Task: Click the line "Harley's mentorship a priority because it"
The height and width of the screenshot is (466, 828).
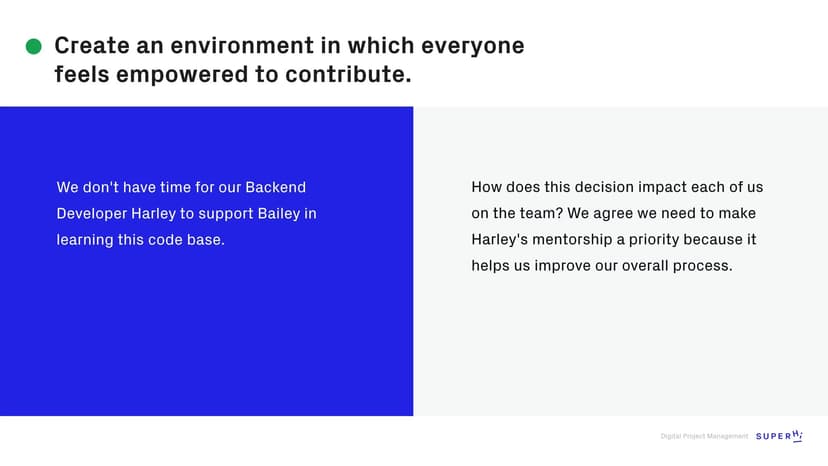Action: click(614, 240)
